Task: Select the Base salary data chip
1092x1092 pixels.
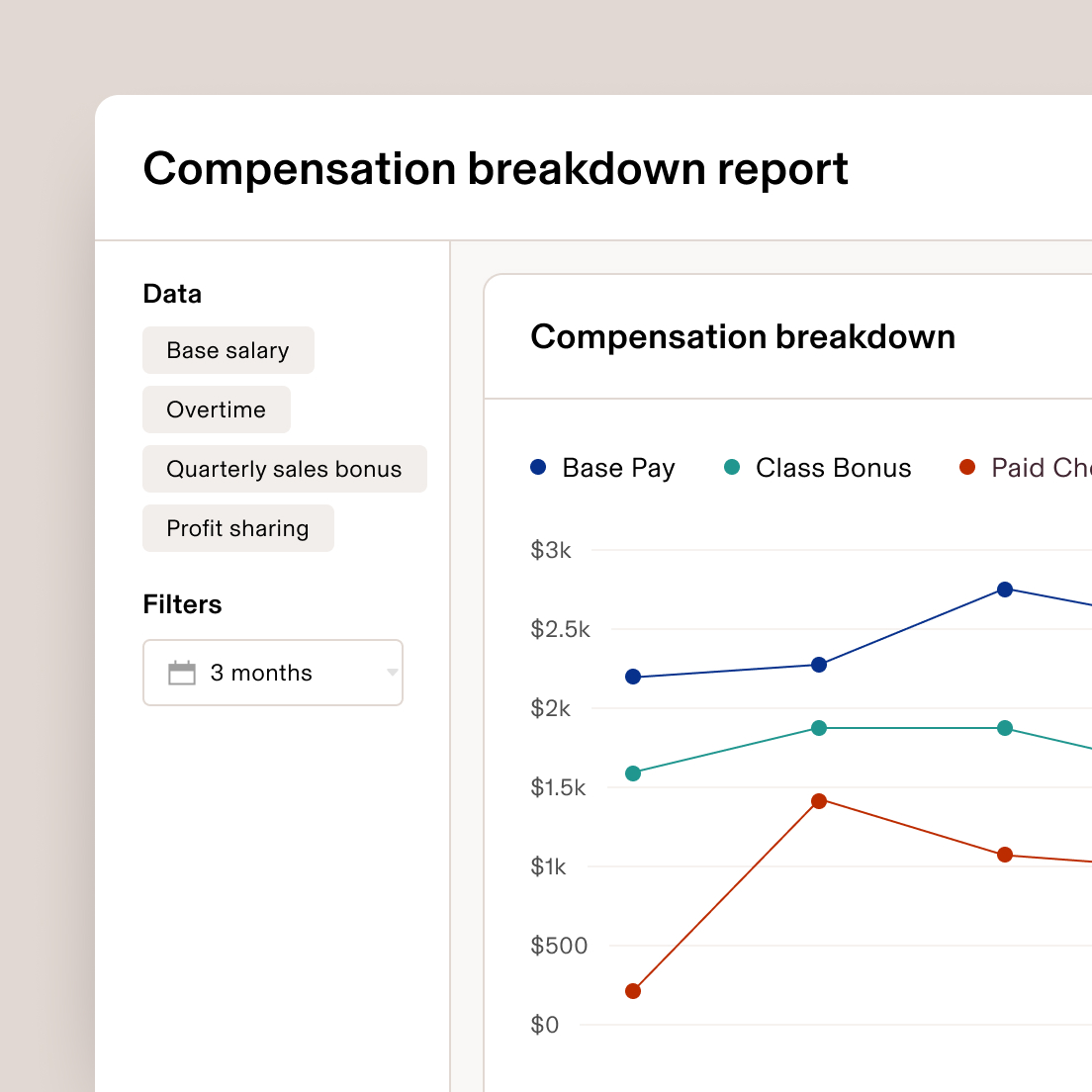Action: pos(228,350)
